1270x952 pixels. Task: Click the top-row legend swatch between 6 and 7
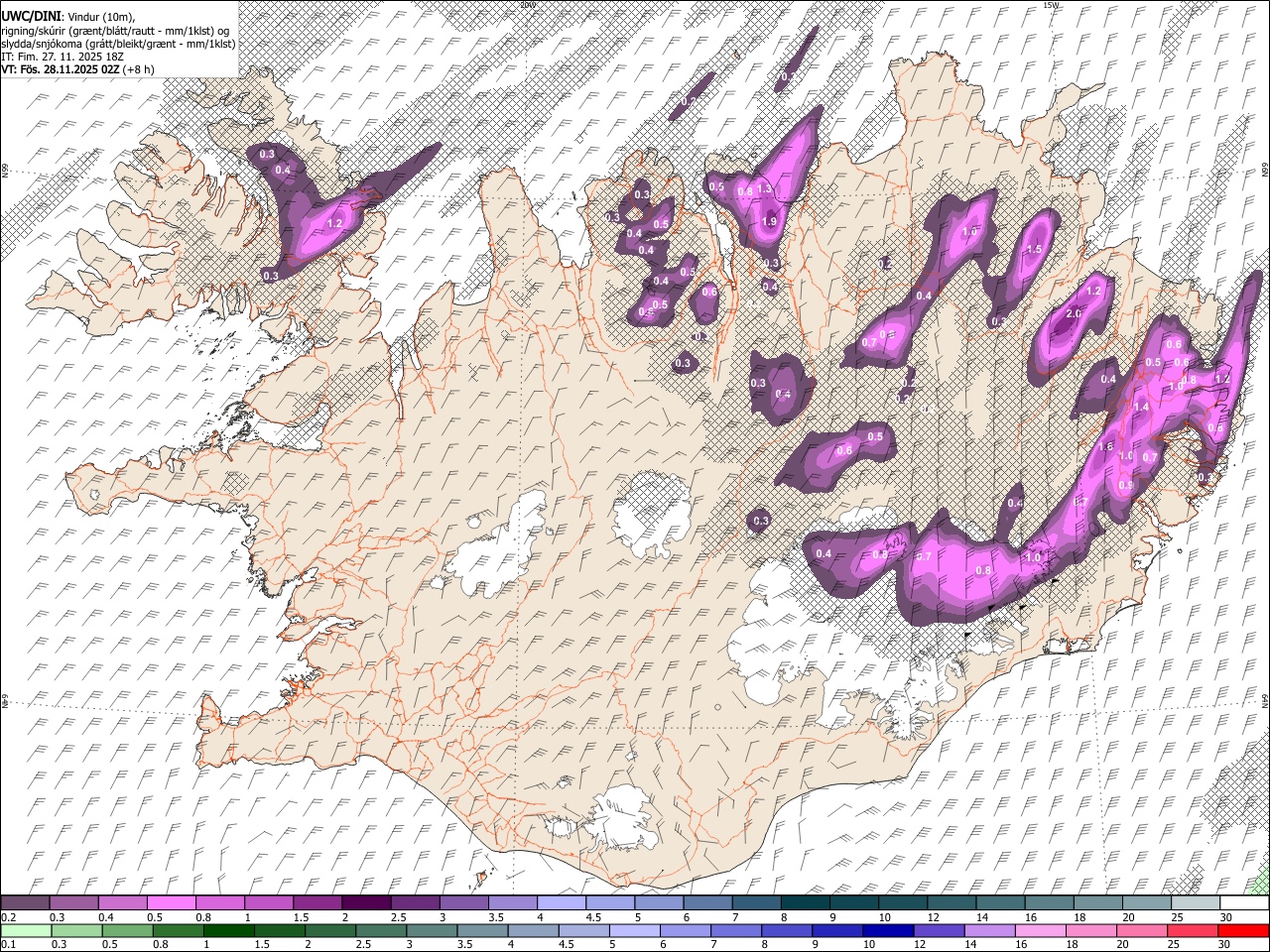point(707,903)
